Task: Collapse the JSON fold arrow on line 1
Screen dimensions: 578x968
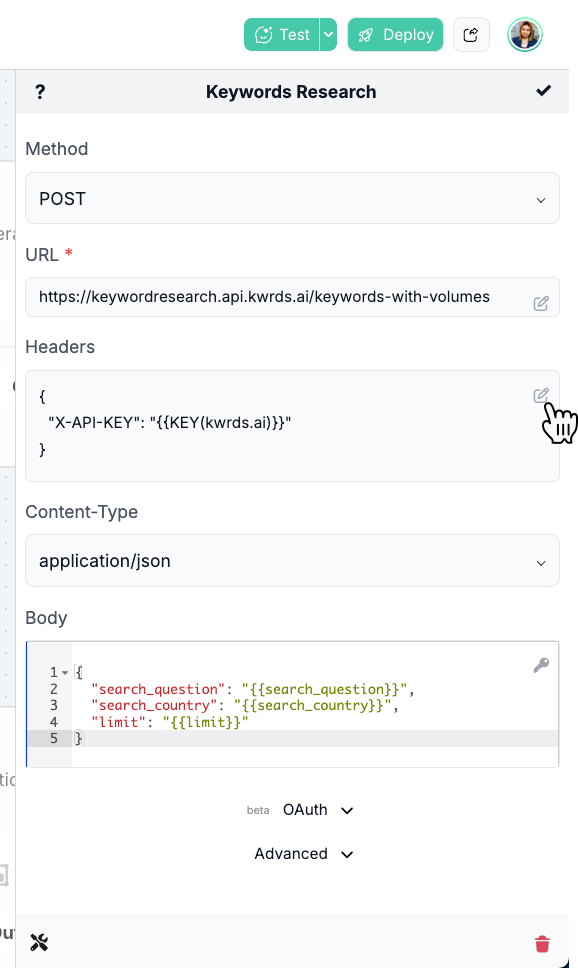Action: (x=65, y=672)
